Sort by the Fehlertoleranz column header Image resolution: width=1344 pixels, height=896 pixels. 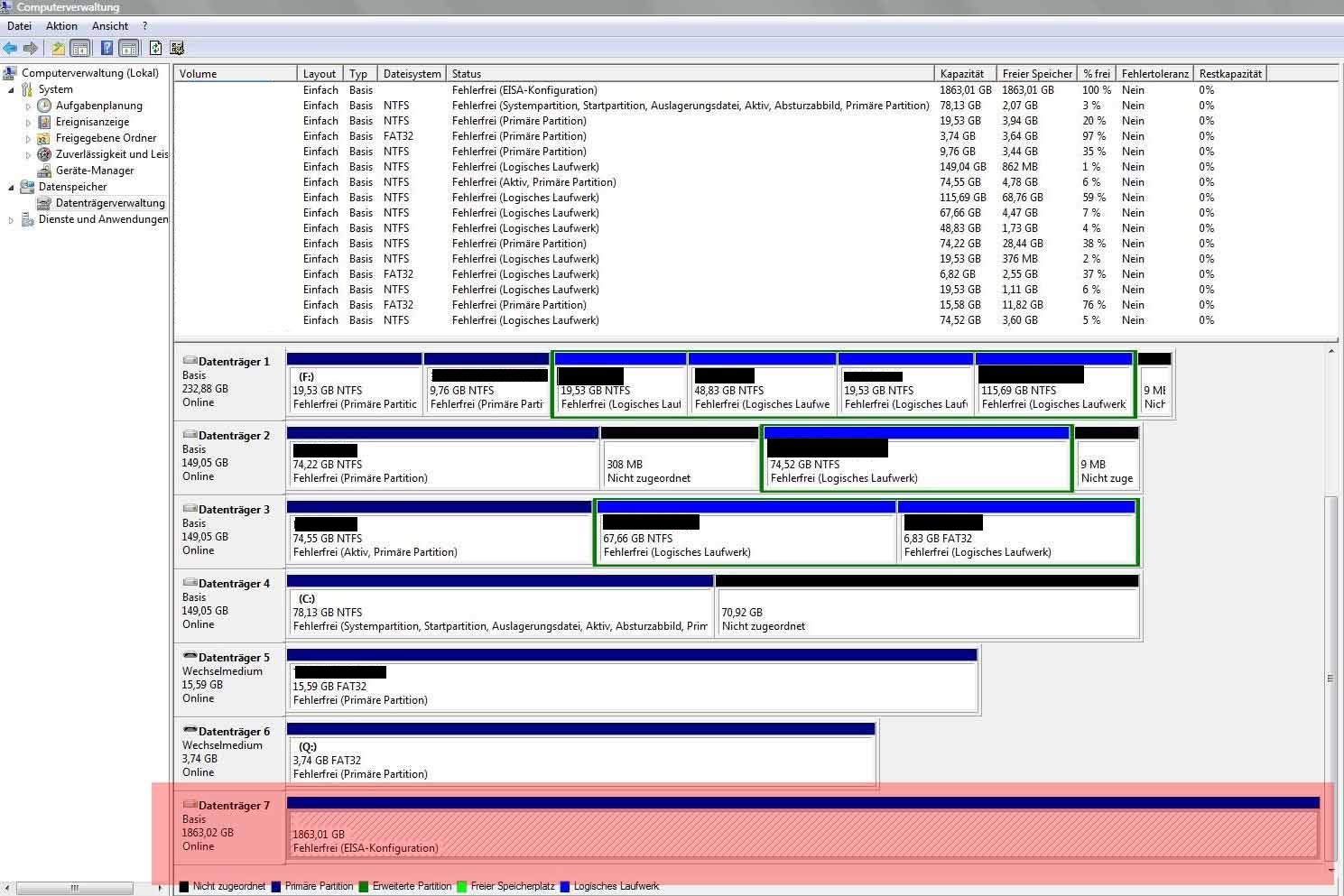point(1154,73)
